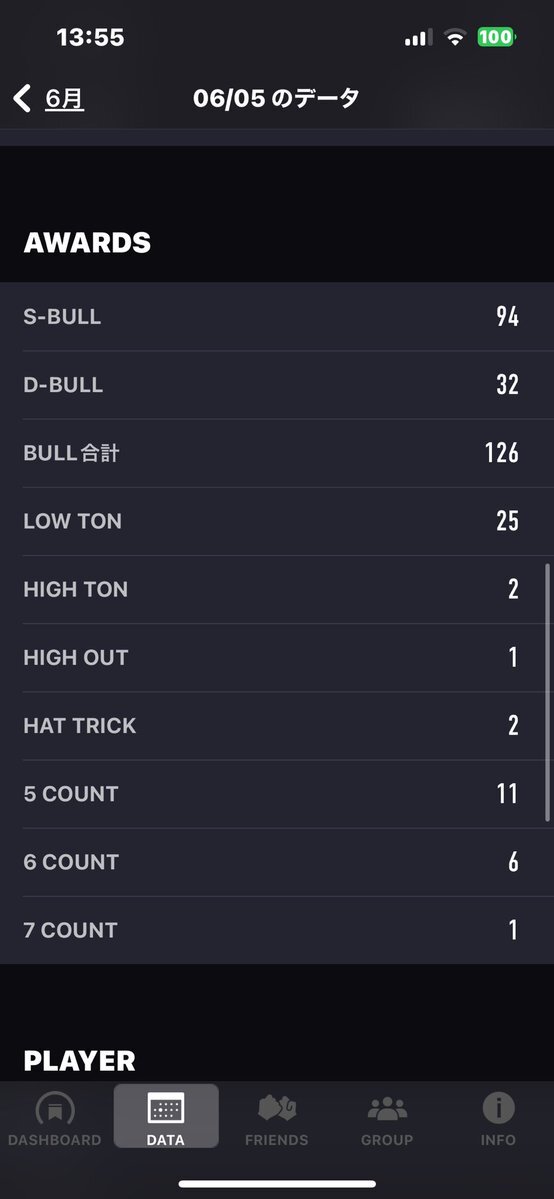Tap the Wi-Fi status icon
The width and height of the screenshot is (554, 1199).
pos(456,37)
